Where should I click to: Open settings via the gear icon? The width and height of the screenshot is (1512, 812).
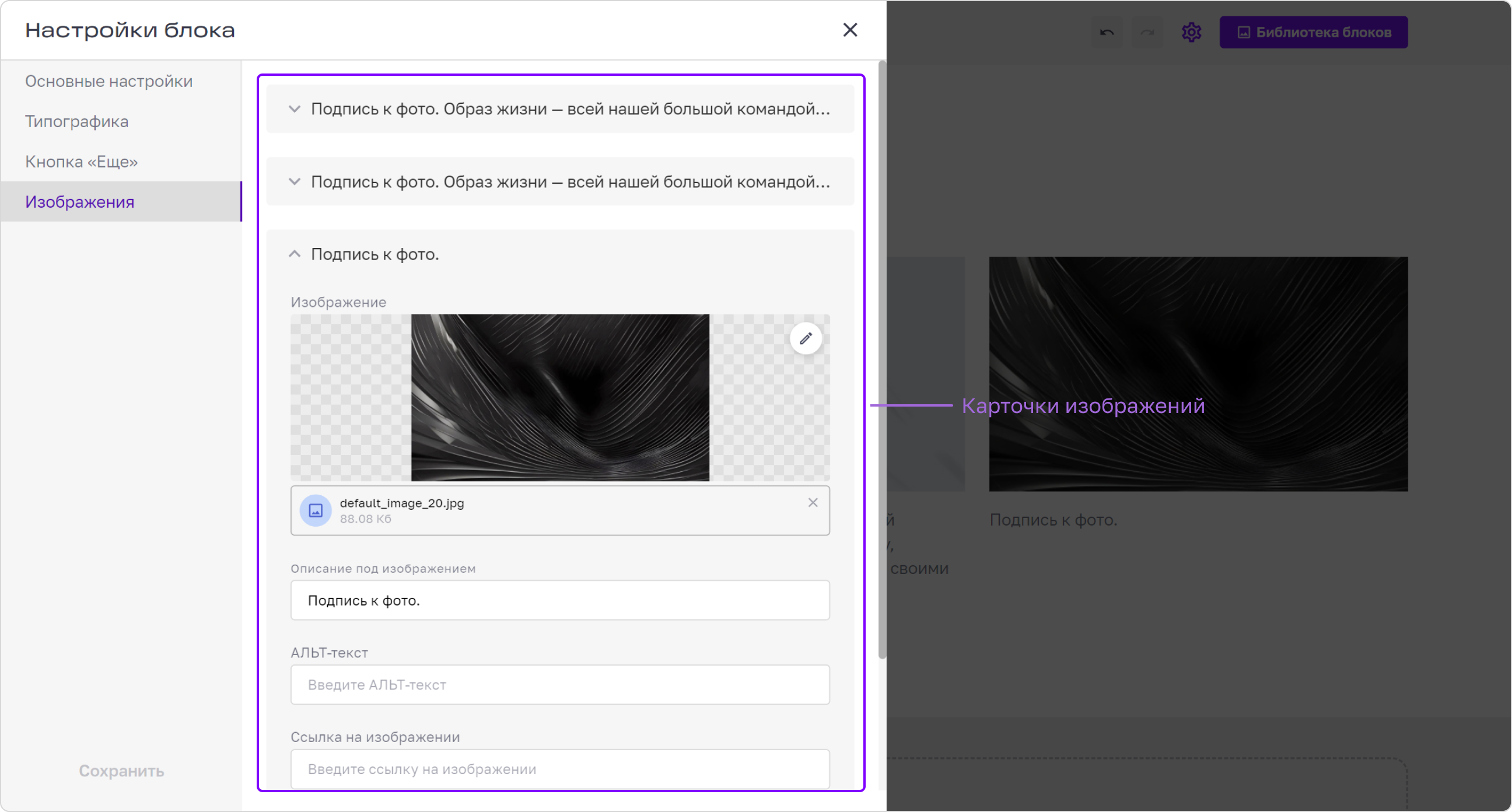[1192, 32]
